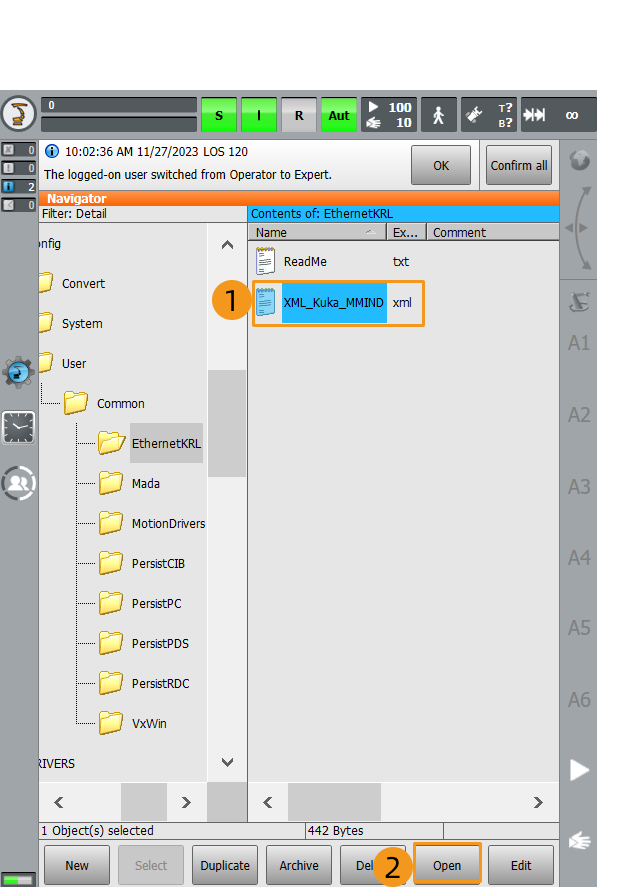
Task: Click the Common folder icon
Action: 76,402
